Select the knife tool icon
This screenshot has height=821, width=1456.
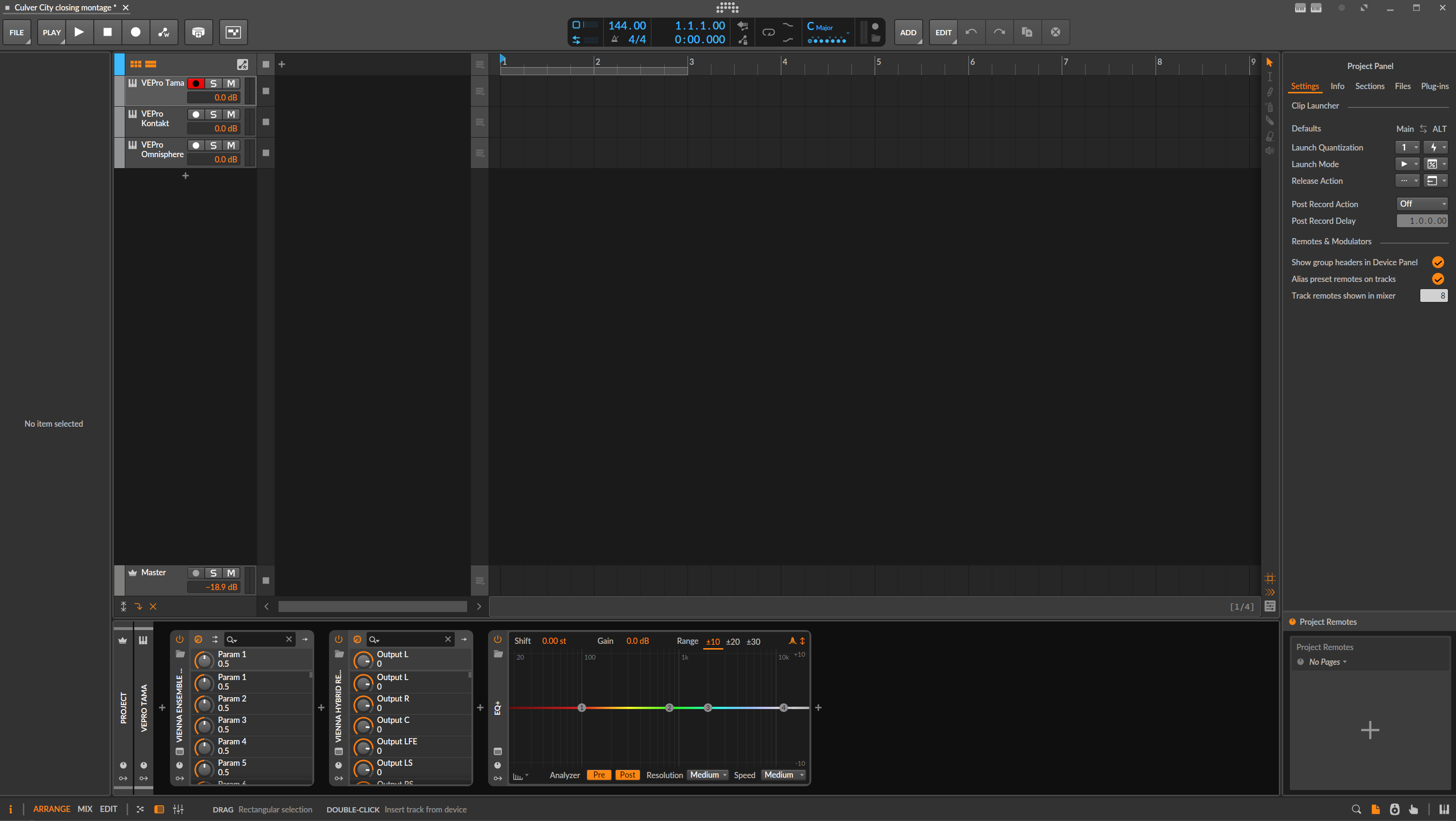[1269, 121]
